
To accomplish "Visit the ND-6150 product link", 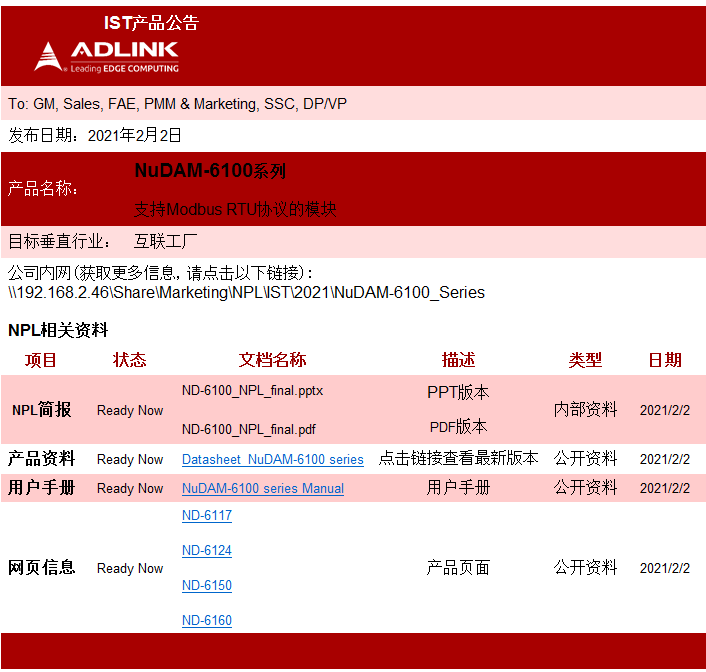I will point(207,585).
